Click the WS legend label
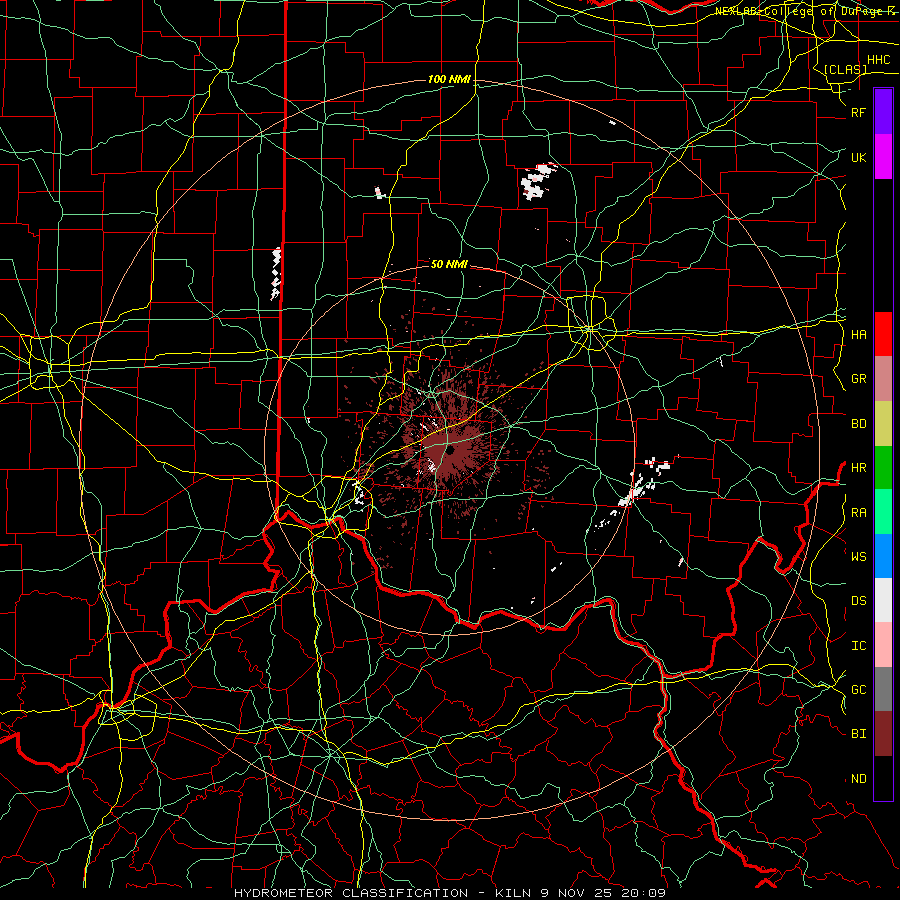Image resolution: width=900 pixels, height=900 pixels. [858, 556]
